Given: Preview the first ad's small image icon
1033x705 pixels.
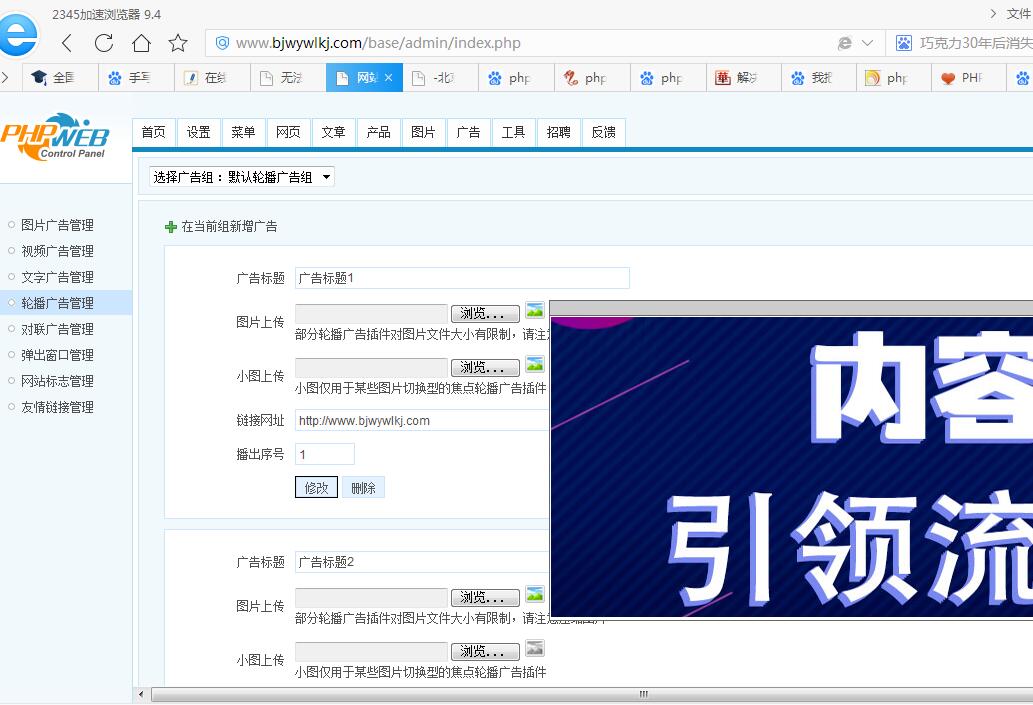Looking at the screenshot, I should (x=535, y=365).
